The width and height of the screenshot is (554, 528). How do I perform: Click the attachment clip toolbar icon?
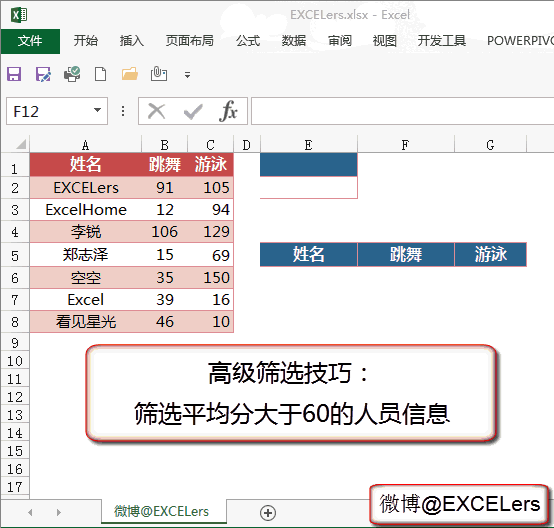(x=159, y=74)
